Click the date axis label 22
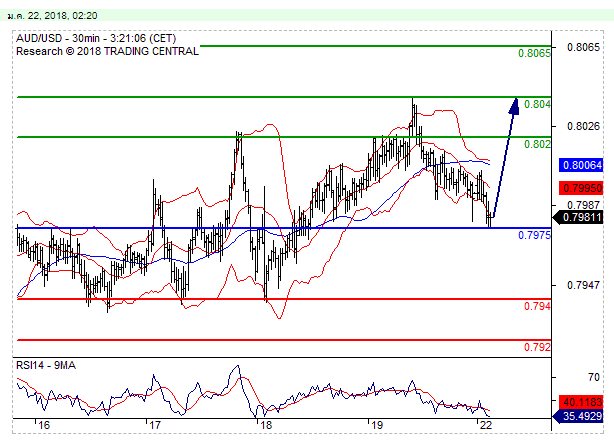The height and width of the screenshot is (440, 614). 485,425
